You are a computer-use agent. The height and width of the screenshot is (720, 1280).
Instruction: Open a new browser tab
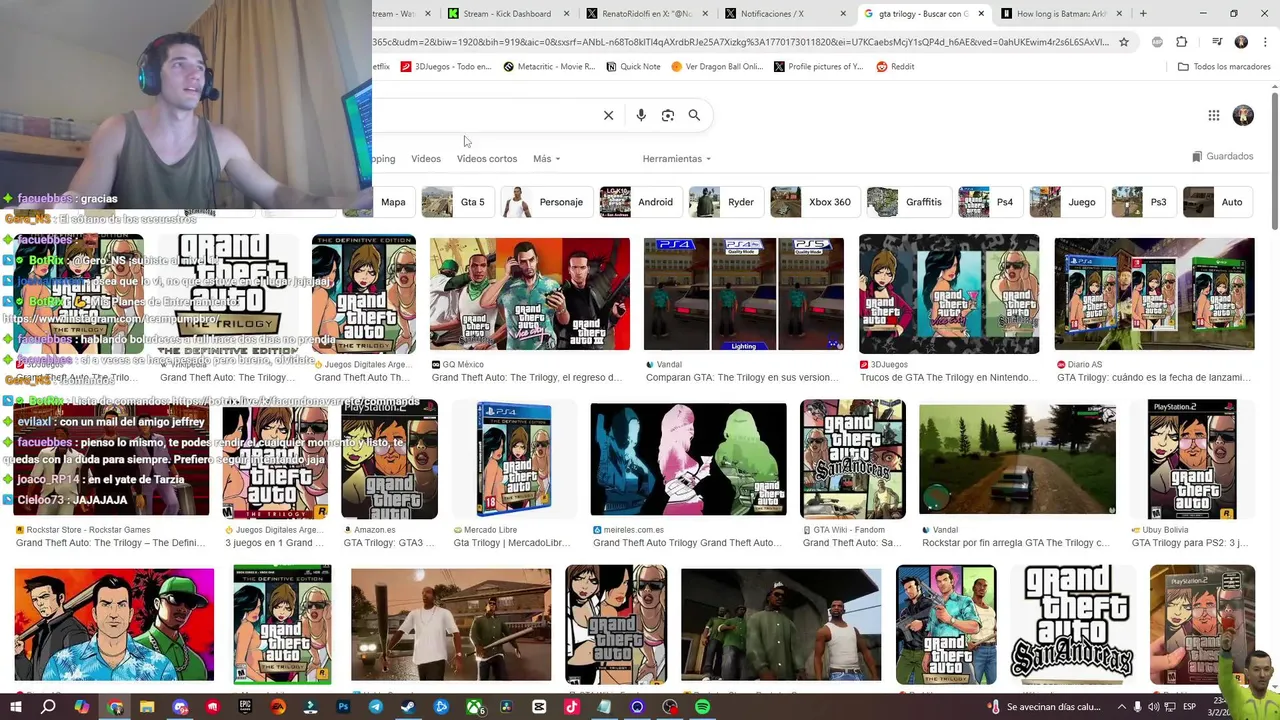click(x=1143, y=14)
